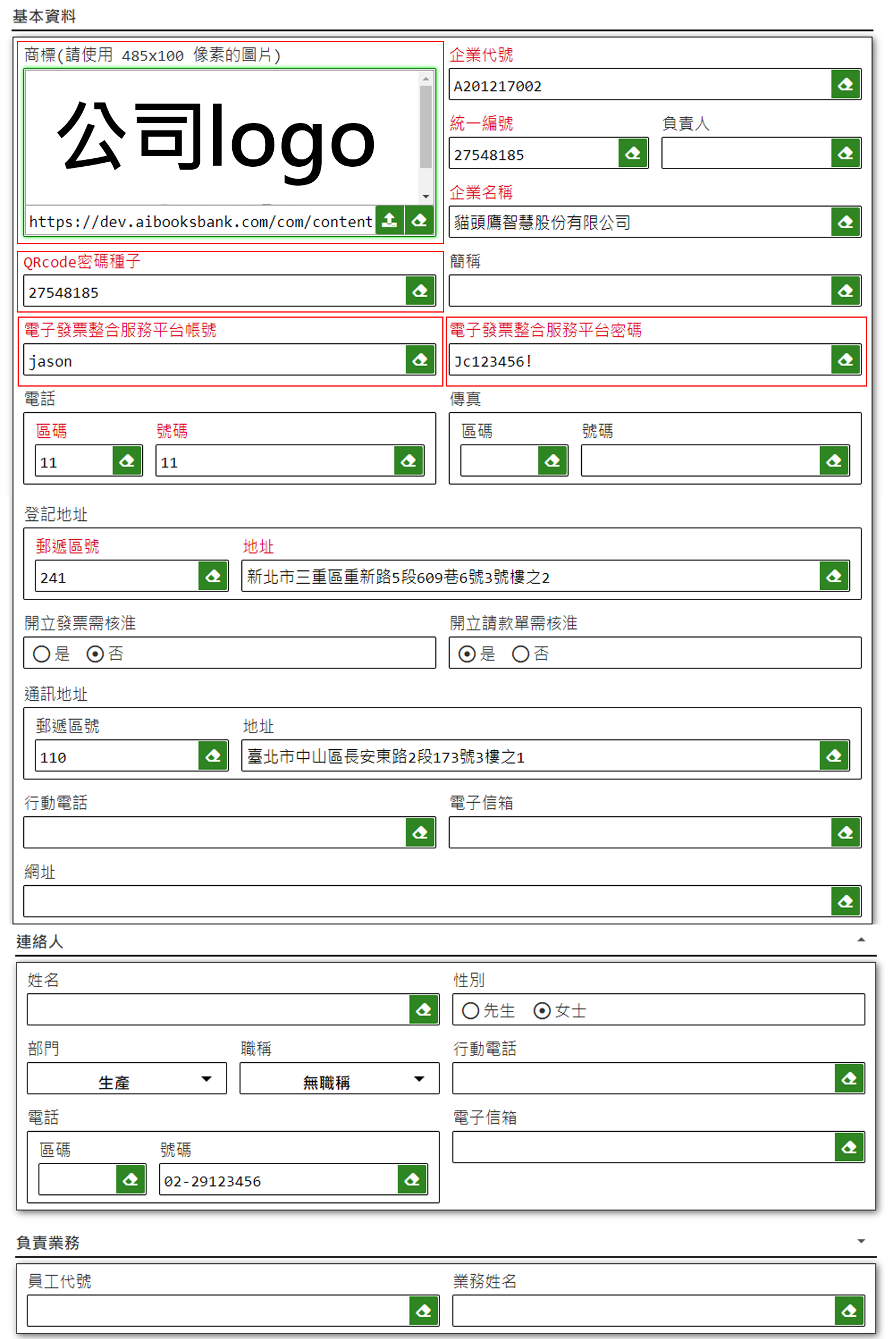
Task: Click the 企業代號 input A201217002
Action: (x=640, y=85)
